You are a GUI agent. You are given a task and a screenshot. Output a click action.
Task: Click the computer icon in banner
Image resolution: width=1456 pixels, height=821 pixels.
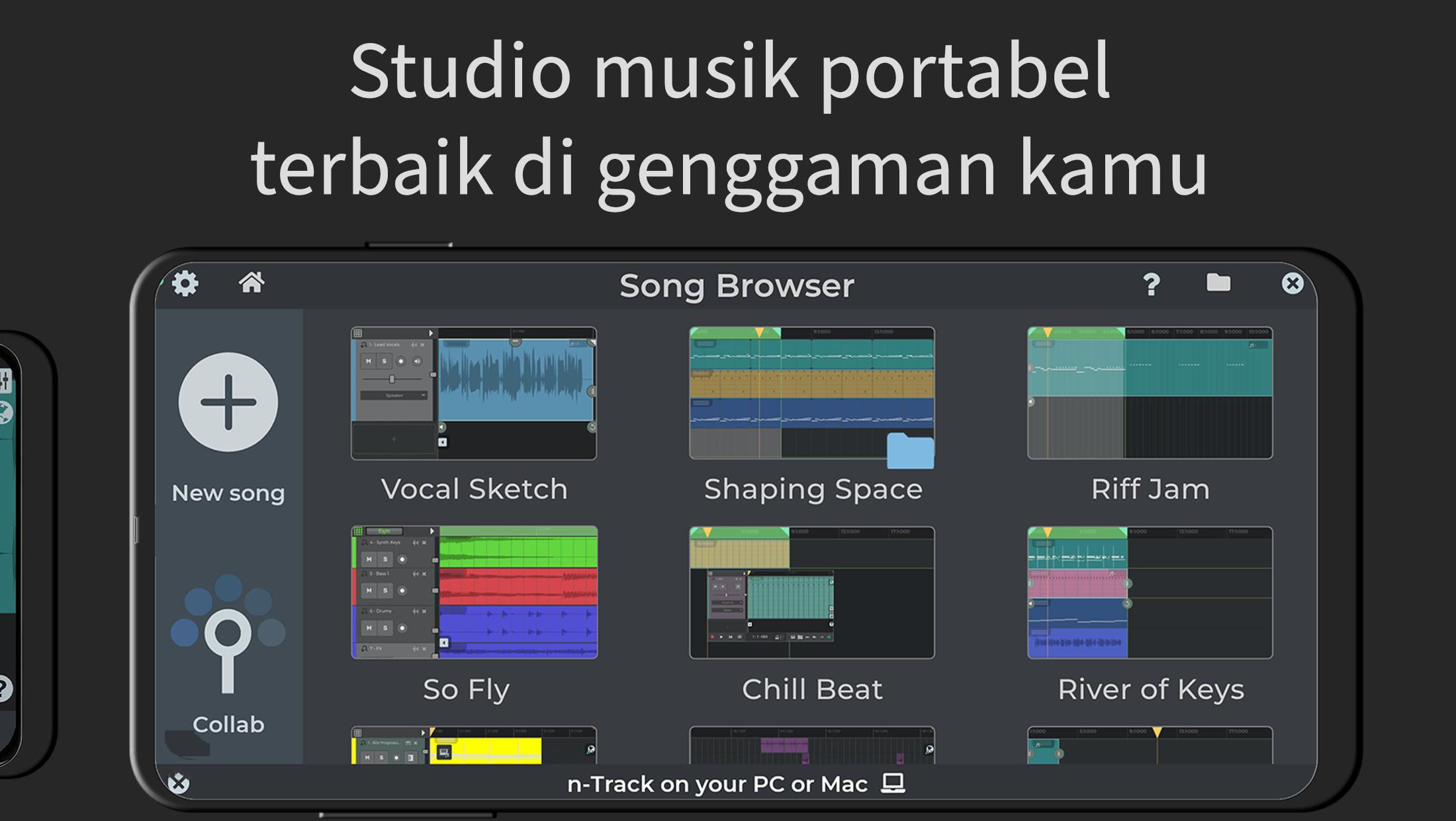[x=893, y=783]
